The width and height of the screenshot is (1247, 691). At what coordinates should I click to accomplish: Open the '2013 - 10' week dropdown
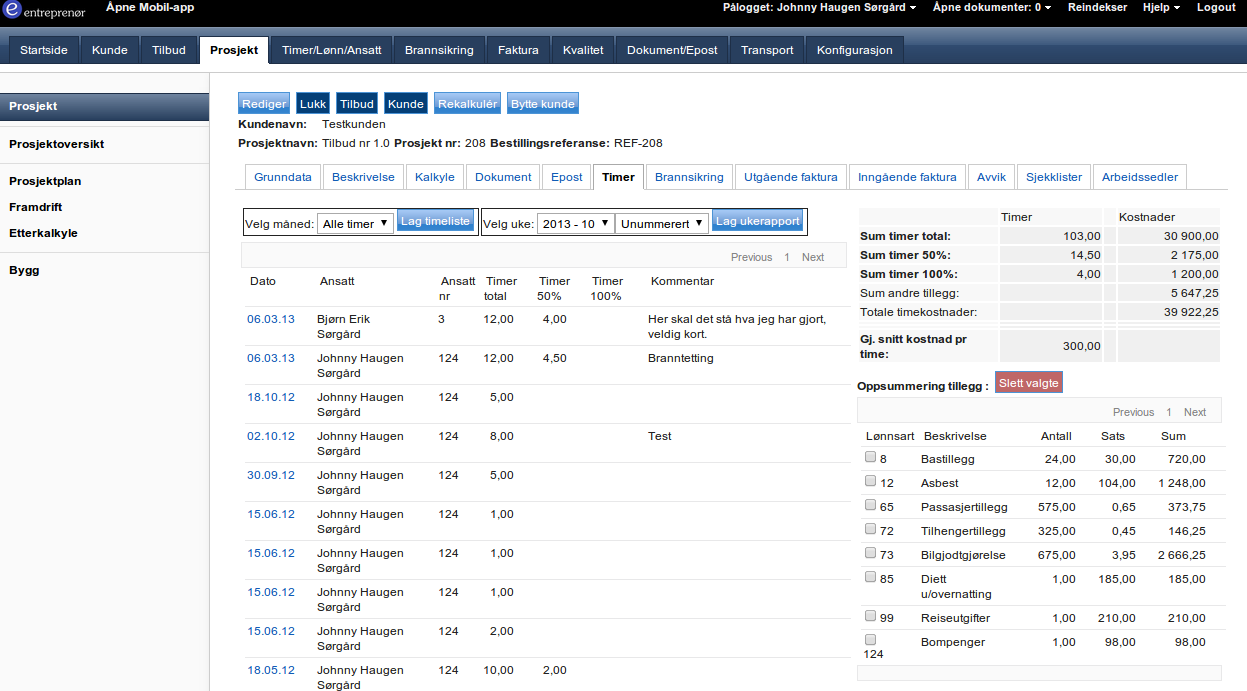575,224
